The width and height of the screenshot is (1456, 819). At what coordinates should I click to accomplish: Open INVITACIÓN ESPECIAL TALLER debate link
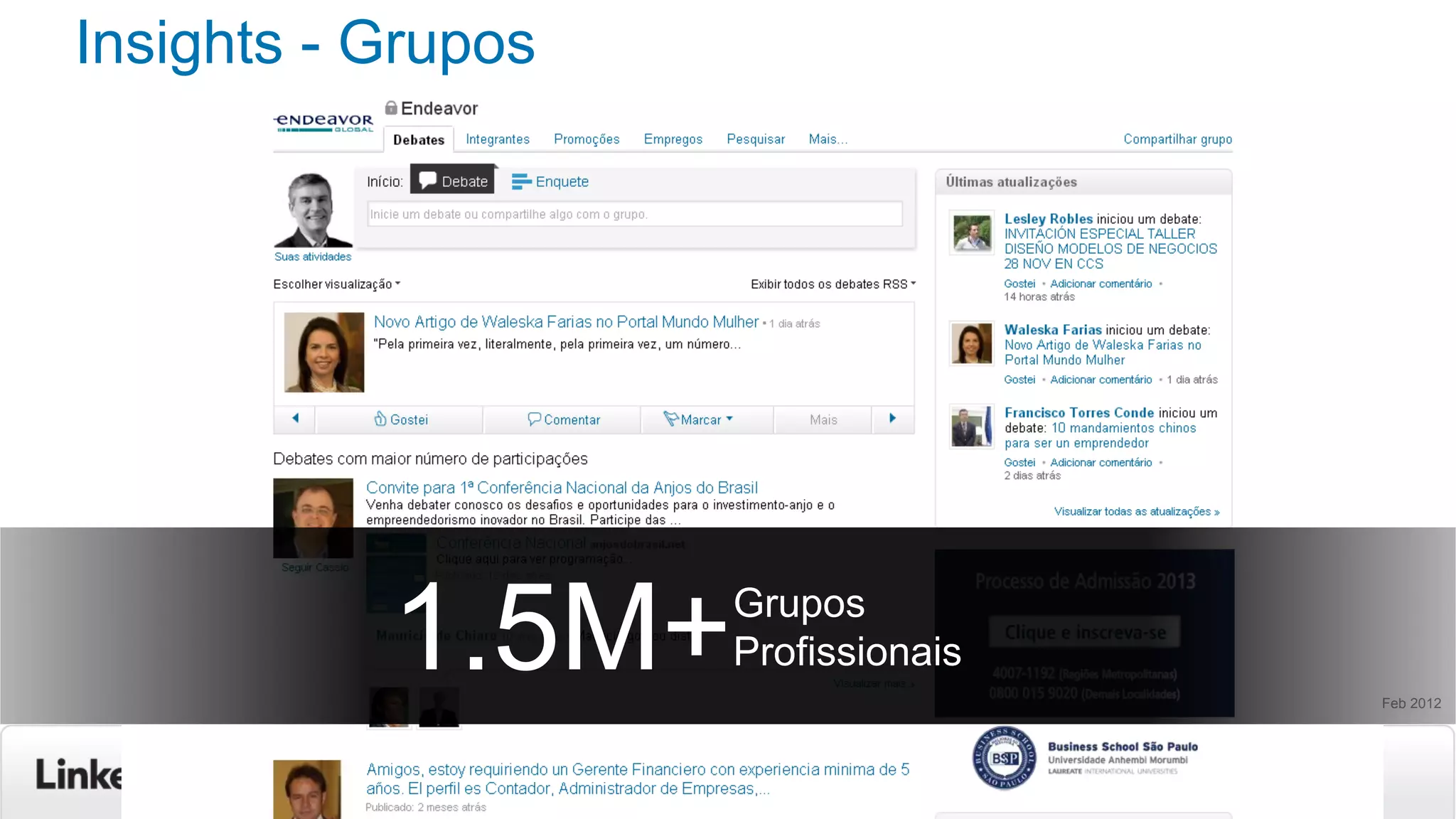point(1110,249)
